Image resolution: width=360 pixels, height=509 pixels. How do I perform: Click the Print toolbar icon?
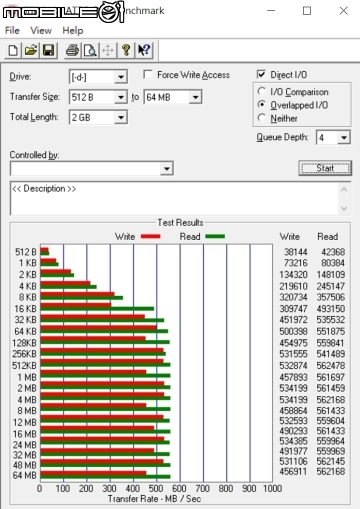[x=72, y=51]
